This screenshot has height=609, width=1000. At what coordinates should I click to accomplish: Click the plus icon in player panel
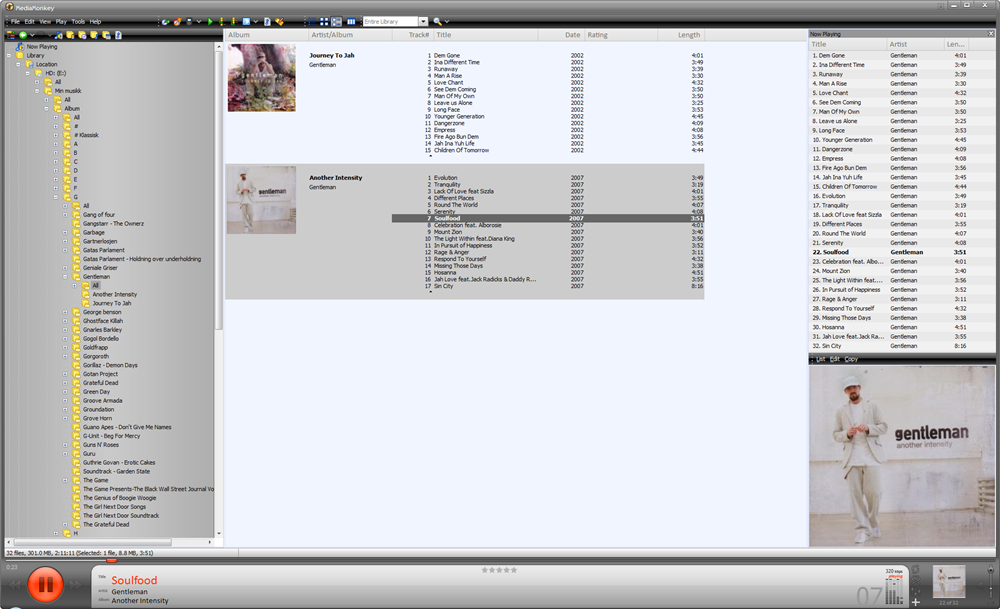click(x=916, y=602)
